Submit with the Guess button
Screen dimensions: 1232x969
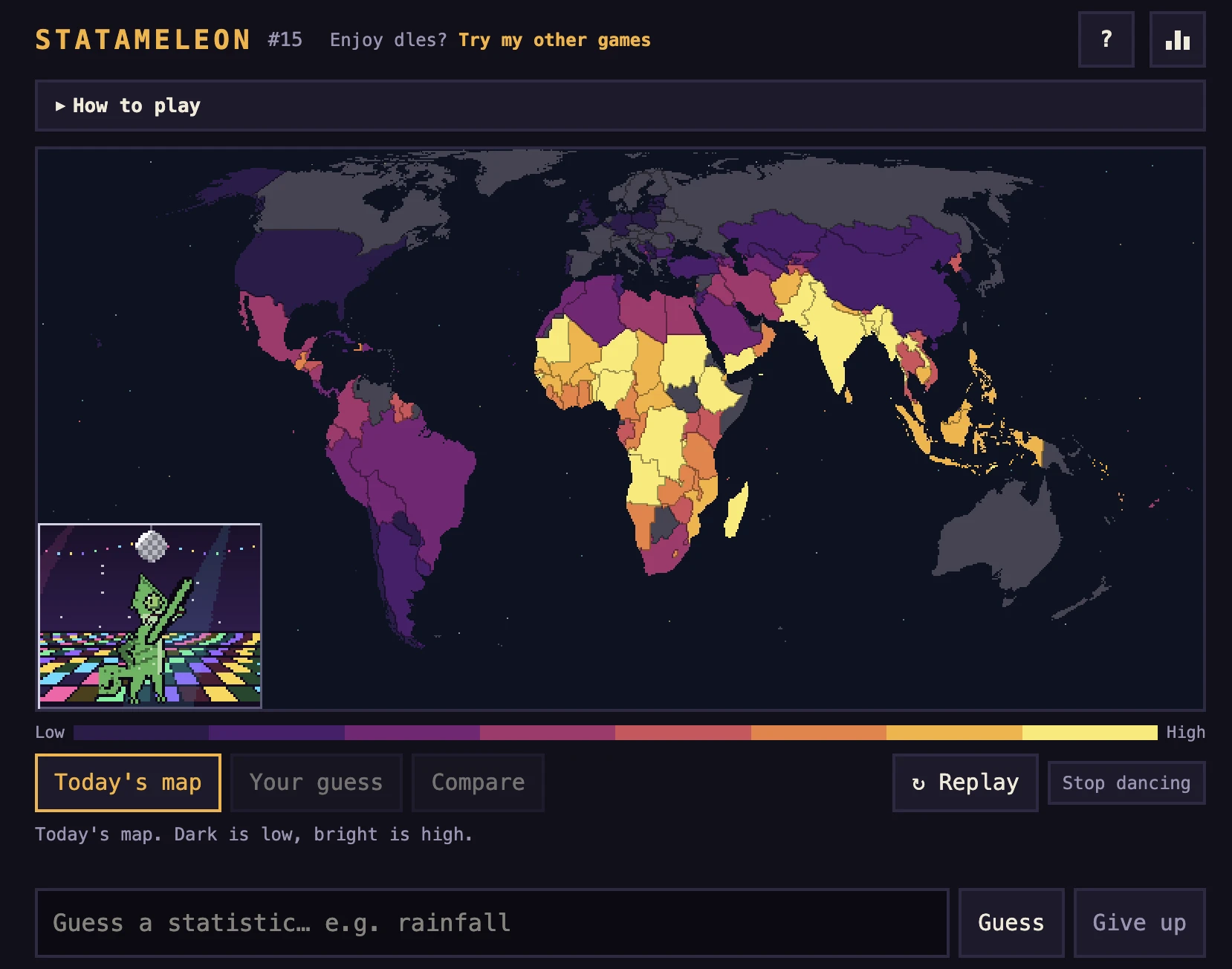[x=1011, y=922]
